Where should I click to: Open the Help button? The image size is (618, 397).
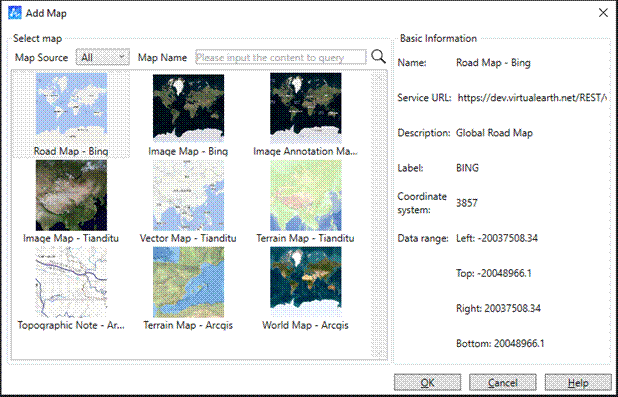pos(578,382)
